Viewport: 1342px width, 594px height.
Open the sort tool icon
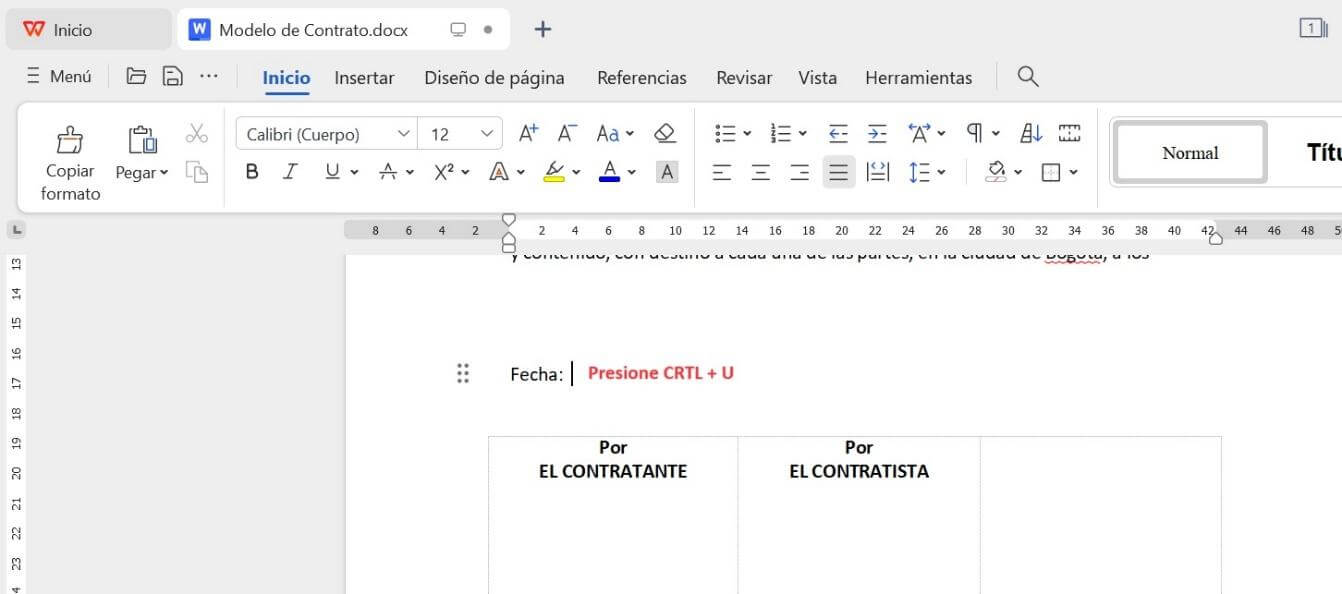click(x=1030, y=131)
